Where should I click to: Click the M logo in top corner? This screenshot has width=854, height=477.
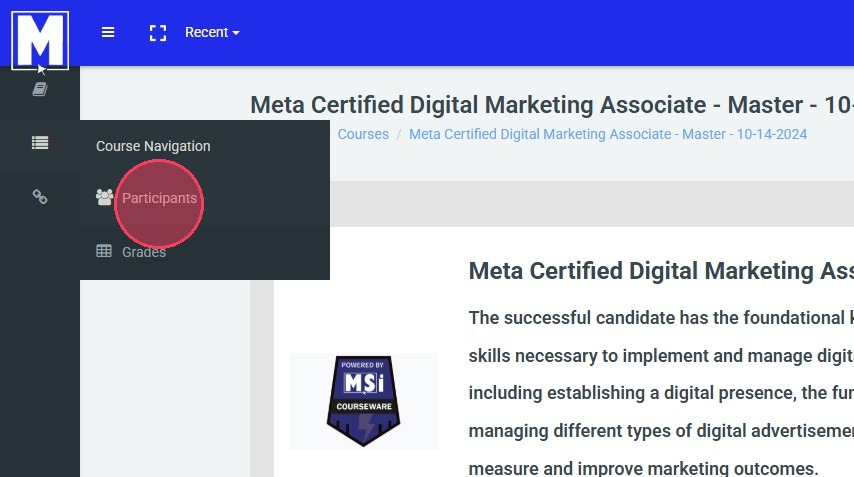[40, 40]
